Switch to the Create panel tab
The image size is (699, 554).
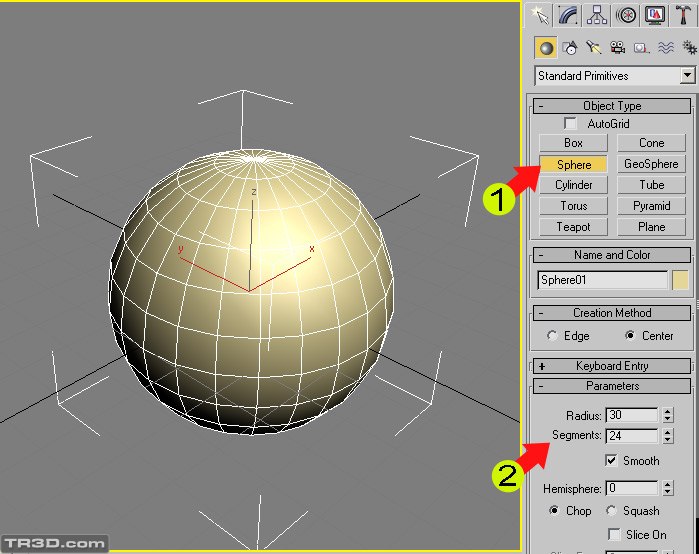(542, 15)
